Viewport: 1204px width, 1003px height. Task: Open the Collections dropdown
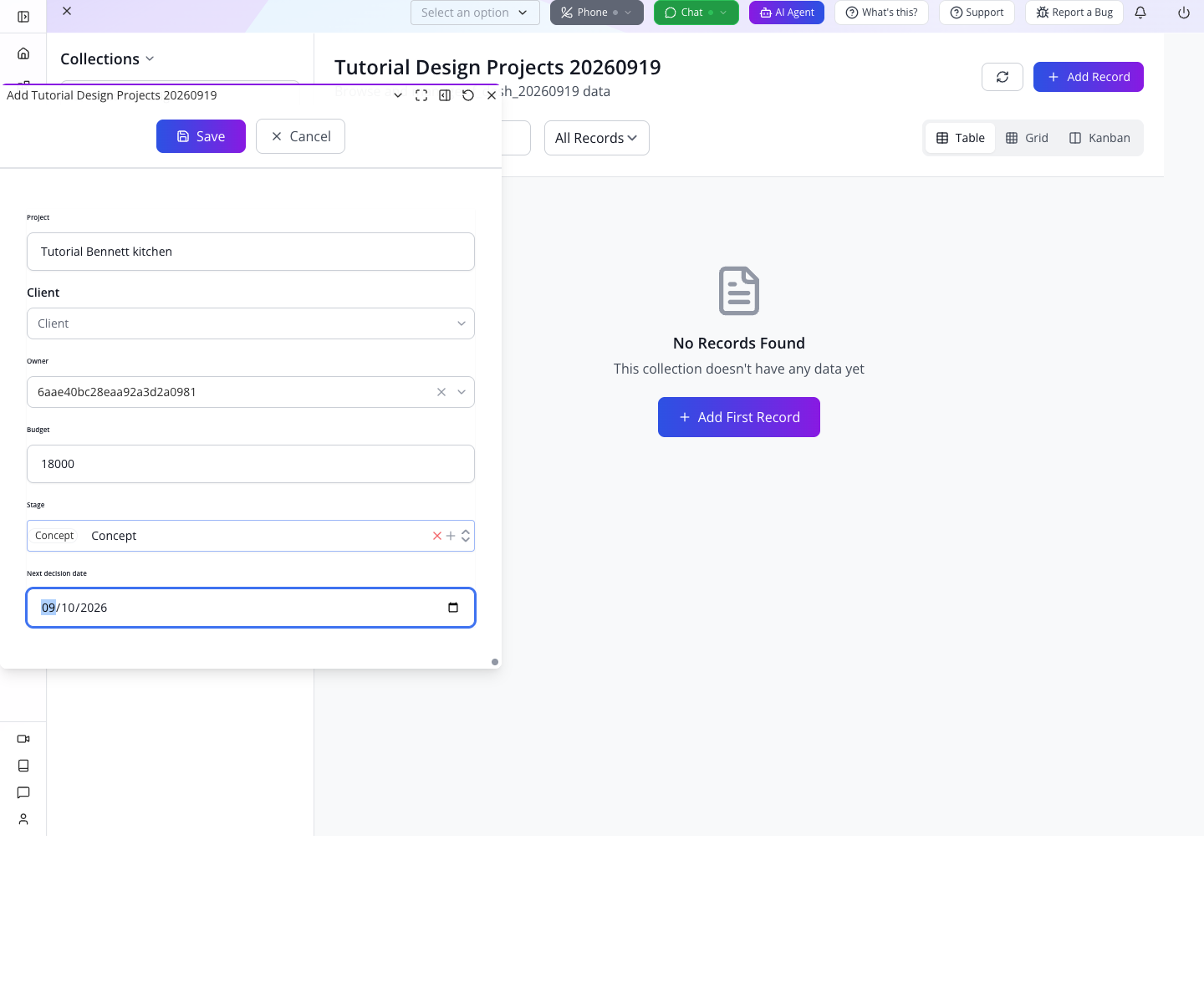[x=107, y=59]
